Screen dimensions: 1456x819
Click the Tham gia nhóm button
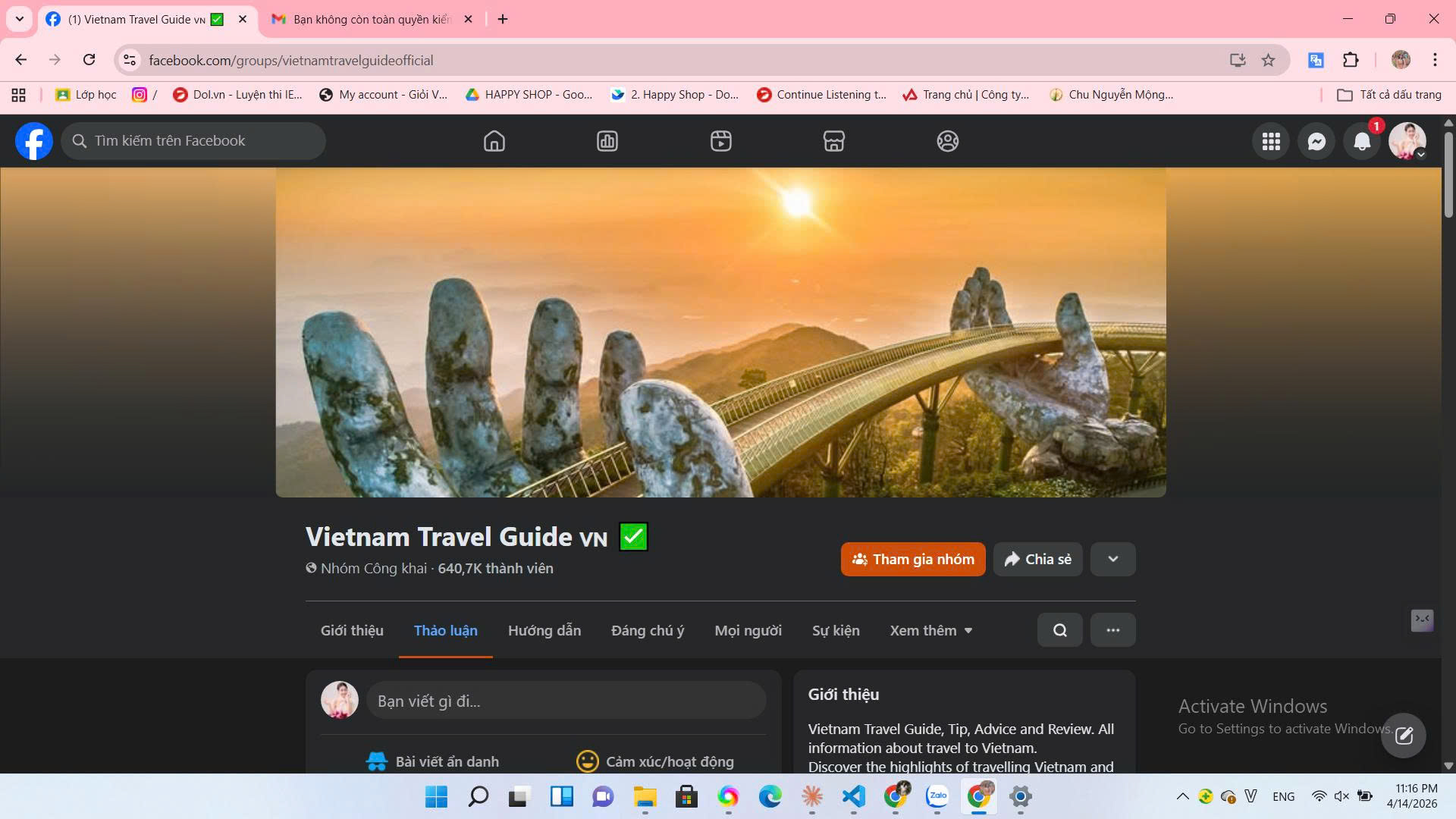(913, 560)
